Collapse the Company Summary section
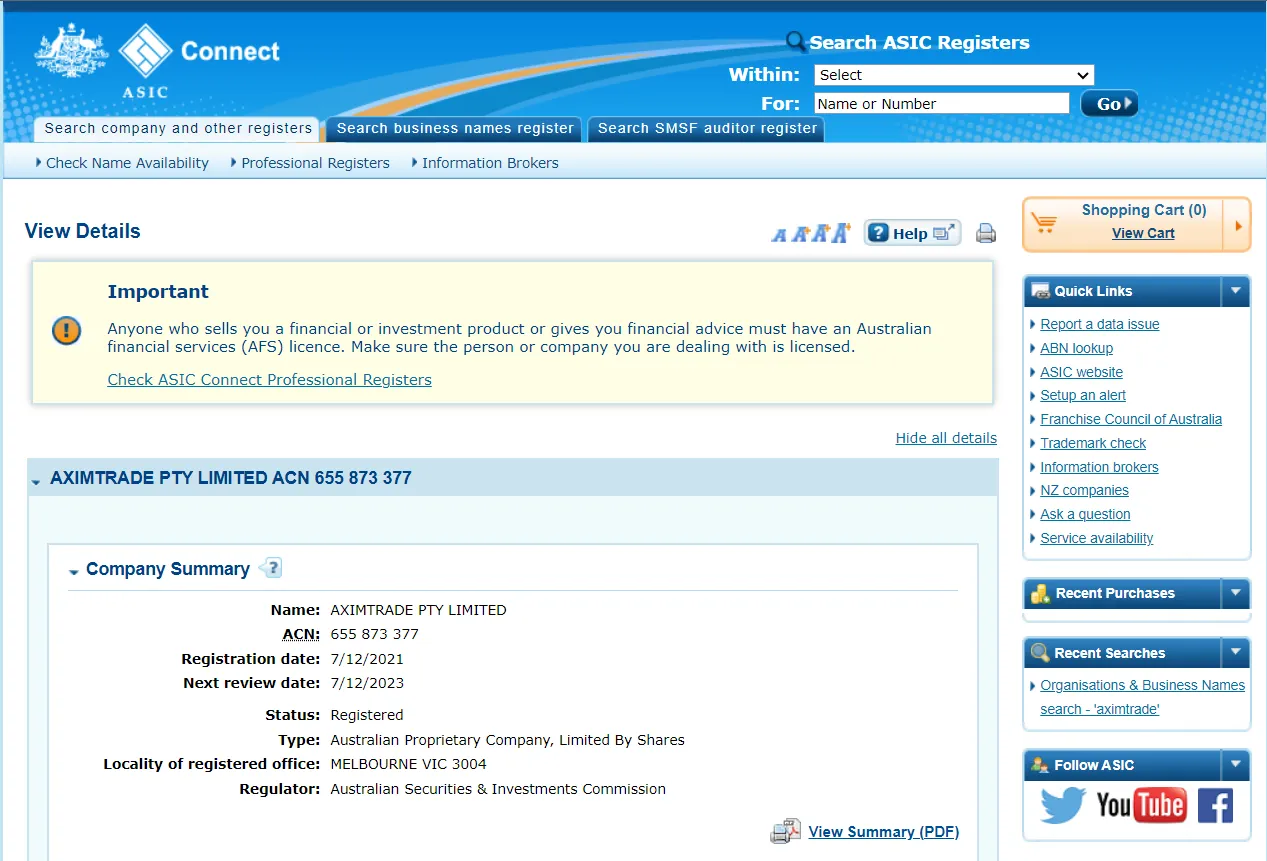Image resolution: width=1267 pixels, height=861 pixels. 73,572
